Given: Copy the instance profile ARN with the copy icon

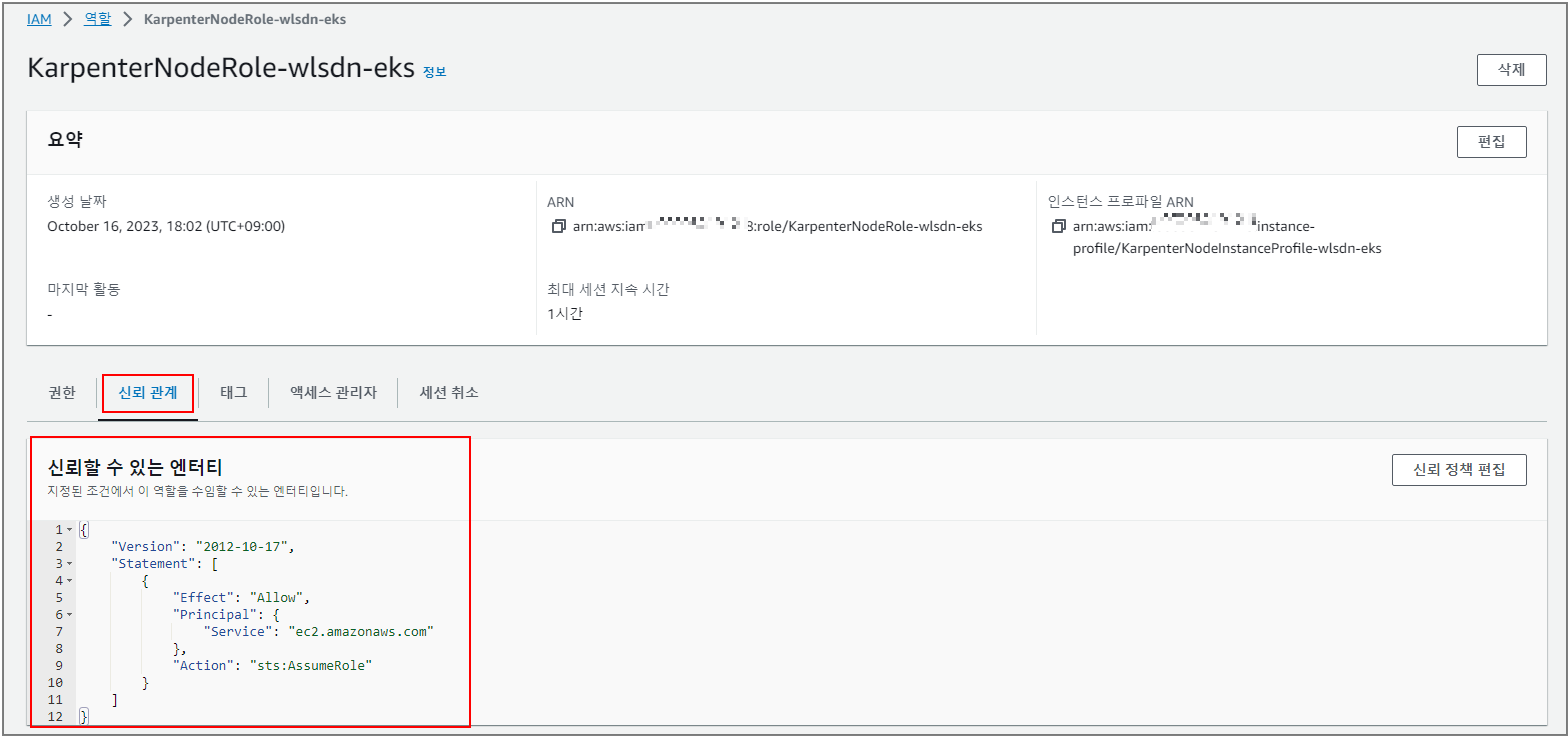Looking at the screenshot, I should point(1058,227).
